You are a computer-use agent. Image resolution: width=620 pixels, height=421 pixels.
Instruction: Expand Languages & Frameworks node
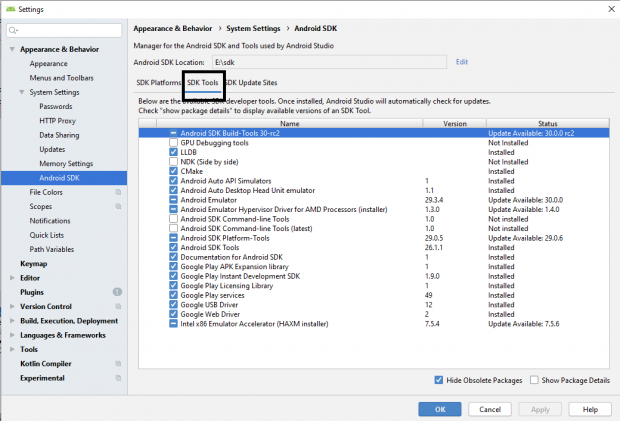(x=12, y=335)
